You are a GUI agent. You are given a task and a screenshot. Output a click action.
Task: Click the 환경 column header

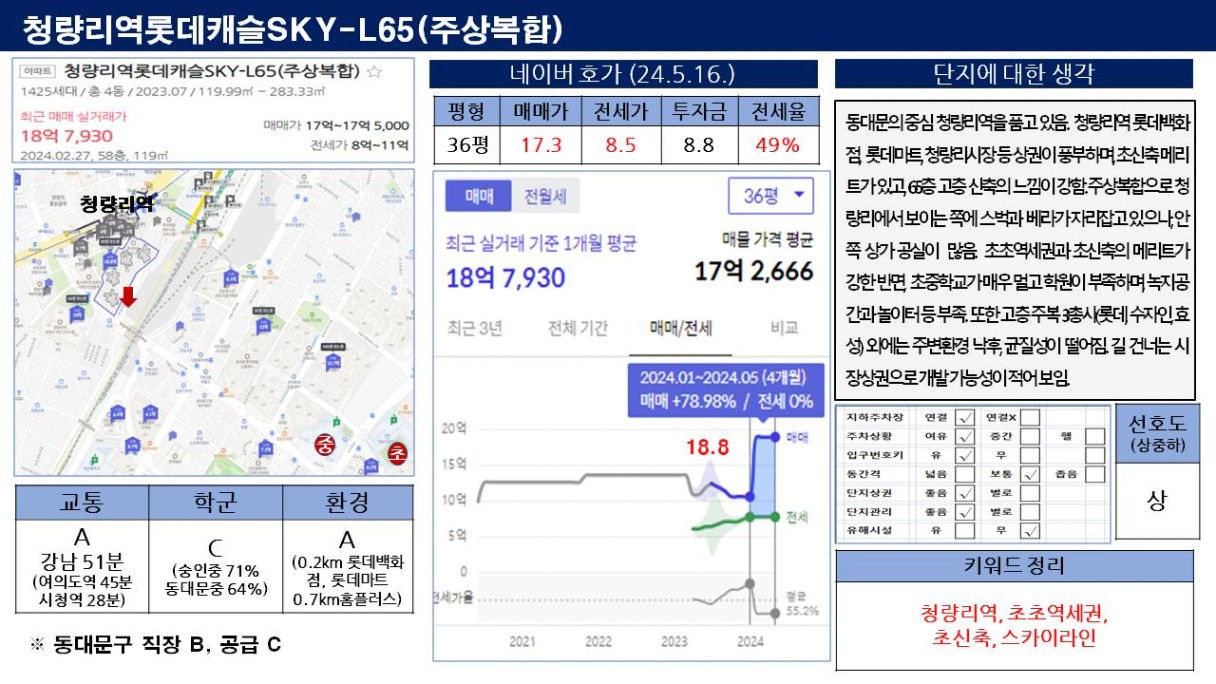pos(347,502)
